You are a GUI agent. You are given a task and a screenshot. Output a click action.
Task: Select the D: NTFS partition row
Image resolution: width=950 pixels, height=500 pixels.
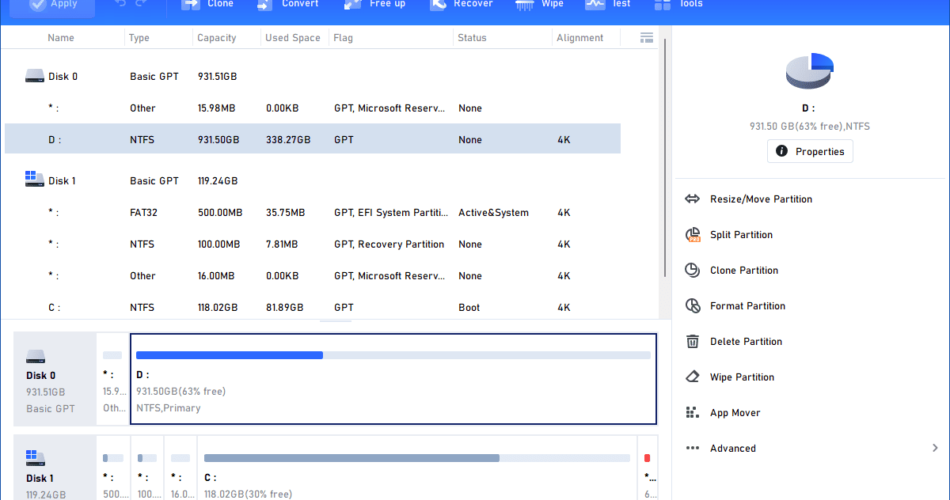(x=313, y=139)
